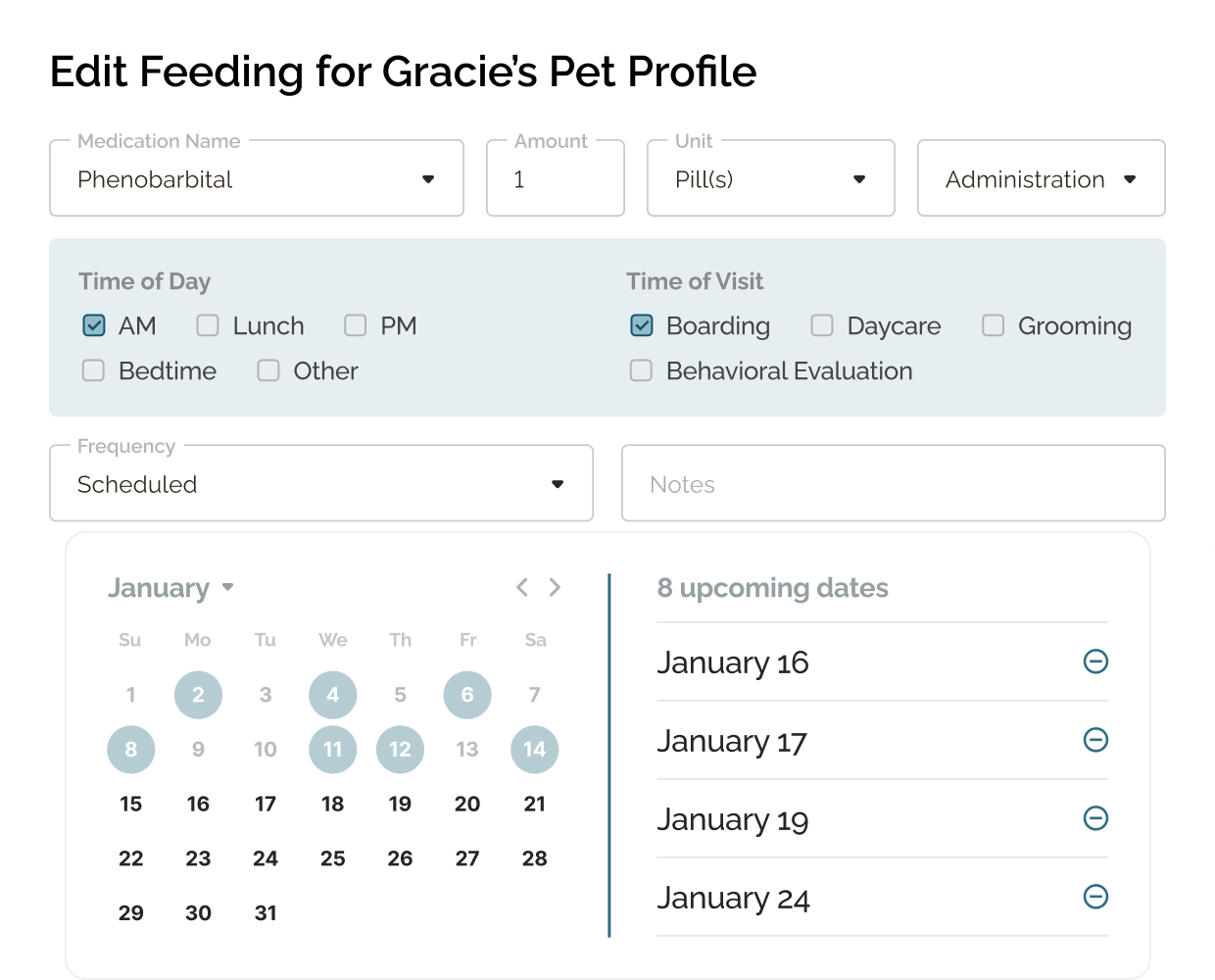
Task: Check the Daycare visit option
Action: (x=822, y=325)
